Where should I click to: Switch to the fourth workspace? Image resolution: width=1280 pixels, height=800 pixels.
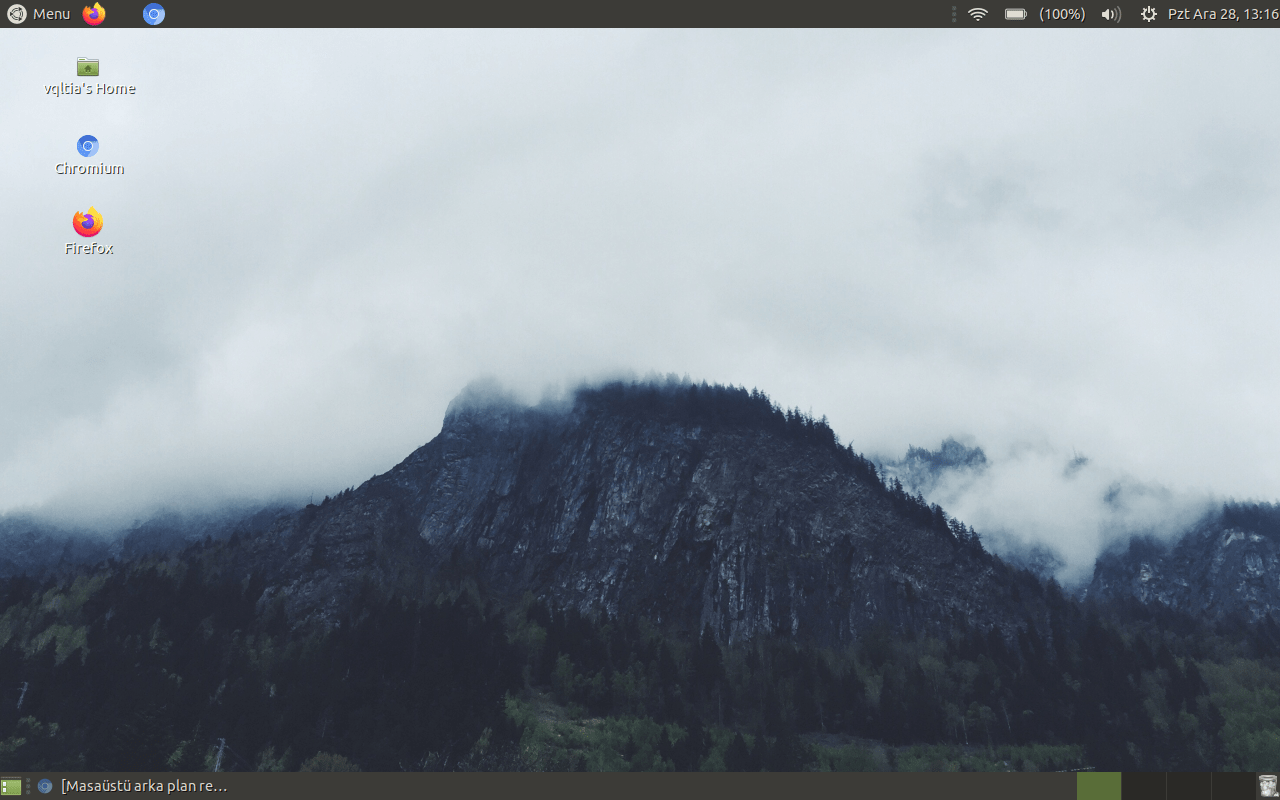pyautogui.click(x=1233, y=786)
